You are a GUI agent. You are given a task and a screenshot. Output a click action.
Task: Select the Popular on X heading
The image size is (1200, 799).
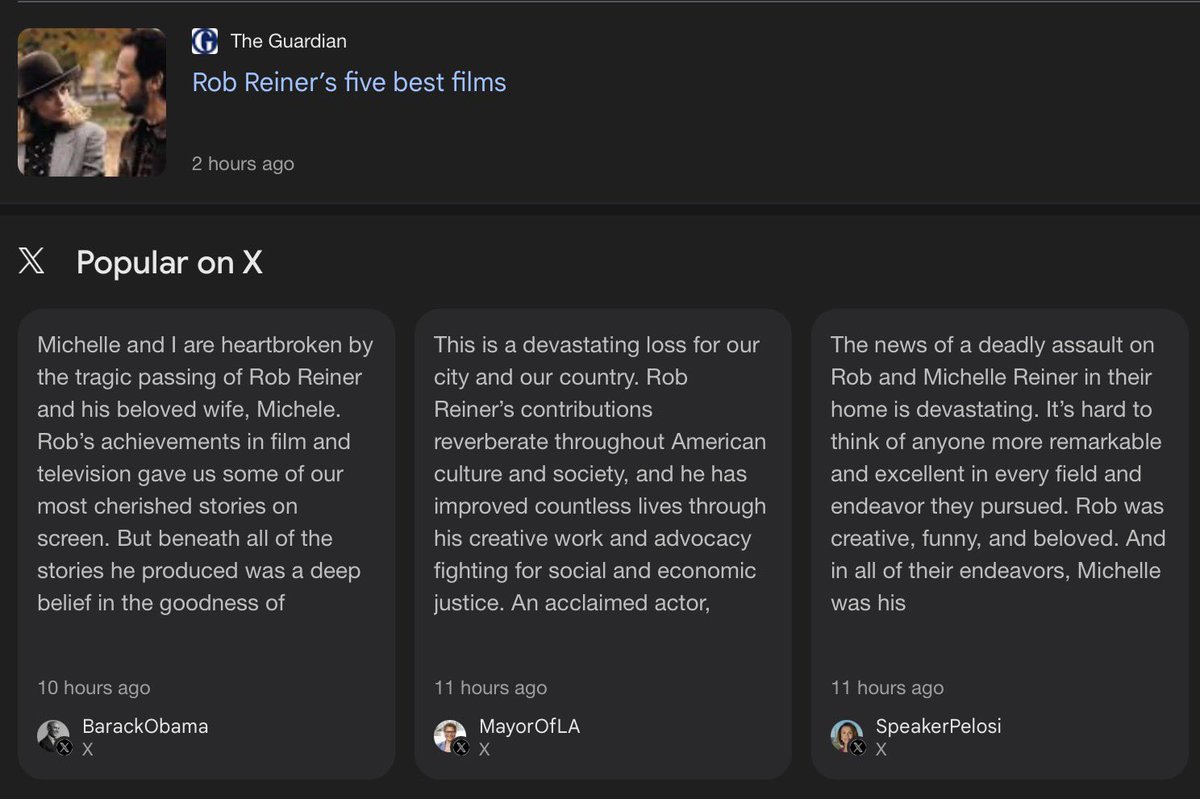tap(169, 262)
